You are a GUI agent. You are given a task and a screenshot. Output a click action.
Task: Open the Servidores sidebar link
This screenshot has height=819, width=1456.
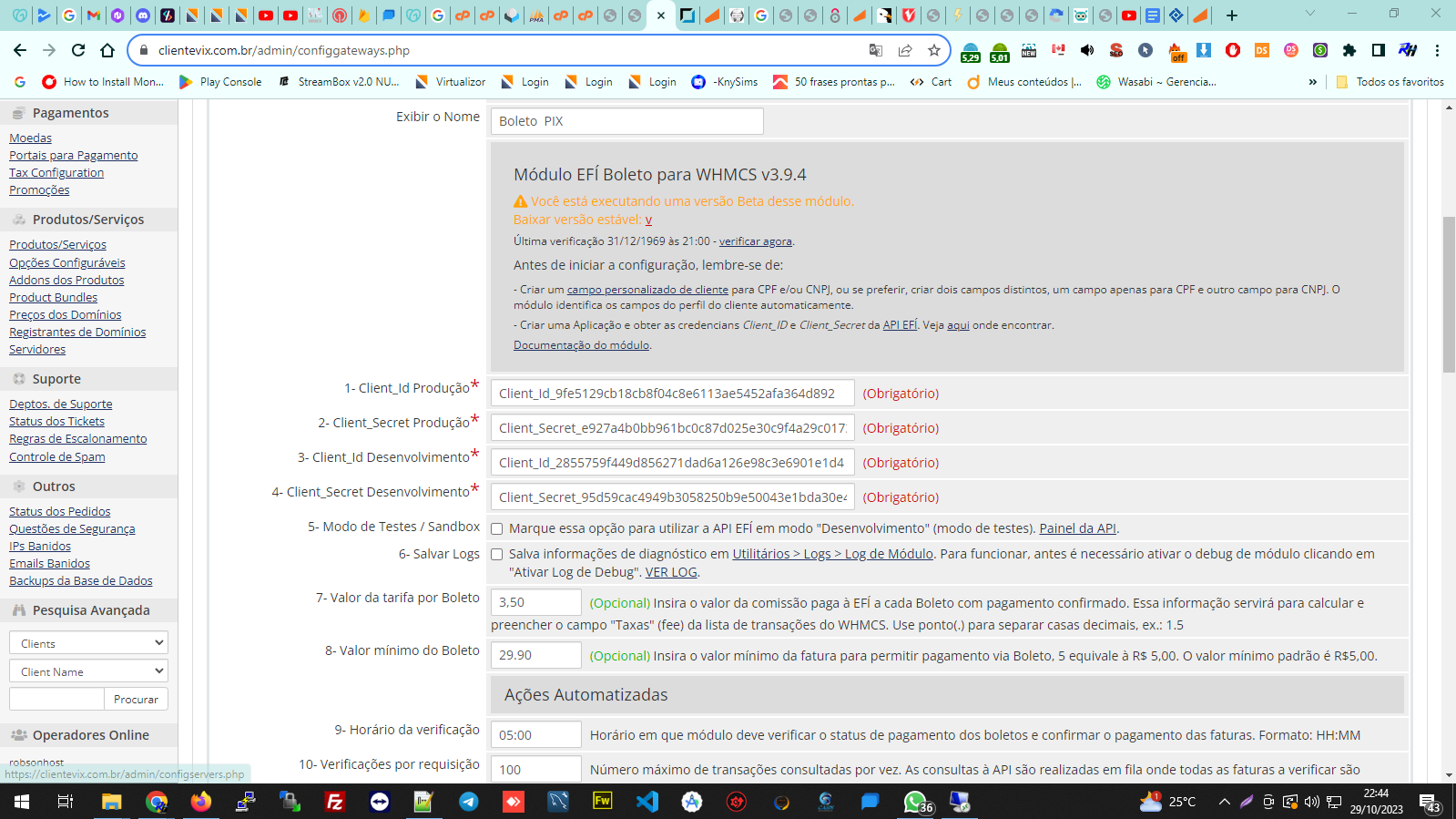[x=37, y=350]
